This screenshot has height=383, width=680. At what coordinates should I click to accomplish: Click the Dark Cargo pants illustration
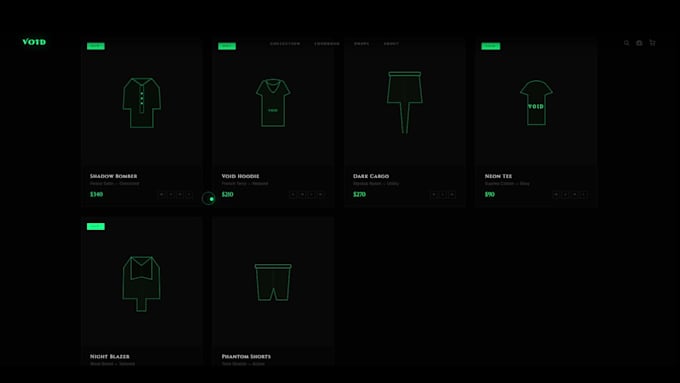click(x=405, y=102)
